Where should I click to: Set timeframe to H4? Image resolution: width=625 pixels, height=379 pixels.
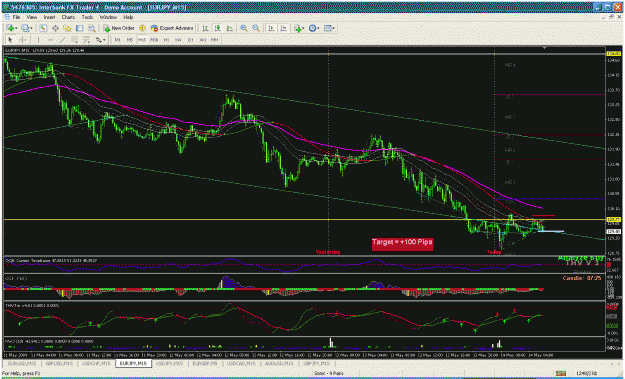click(178, 39)
